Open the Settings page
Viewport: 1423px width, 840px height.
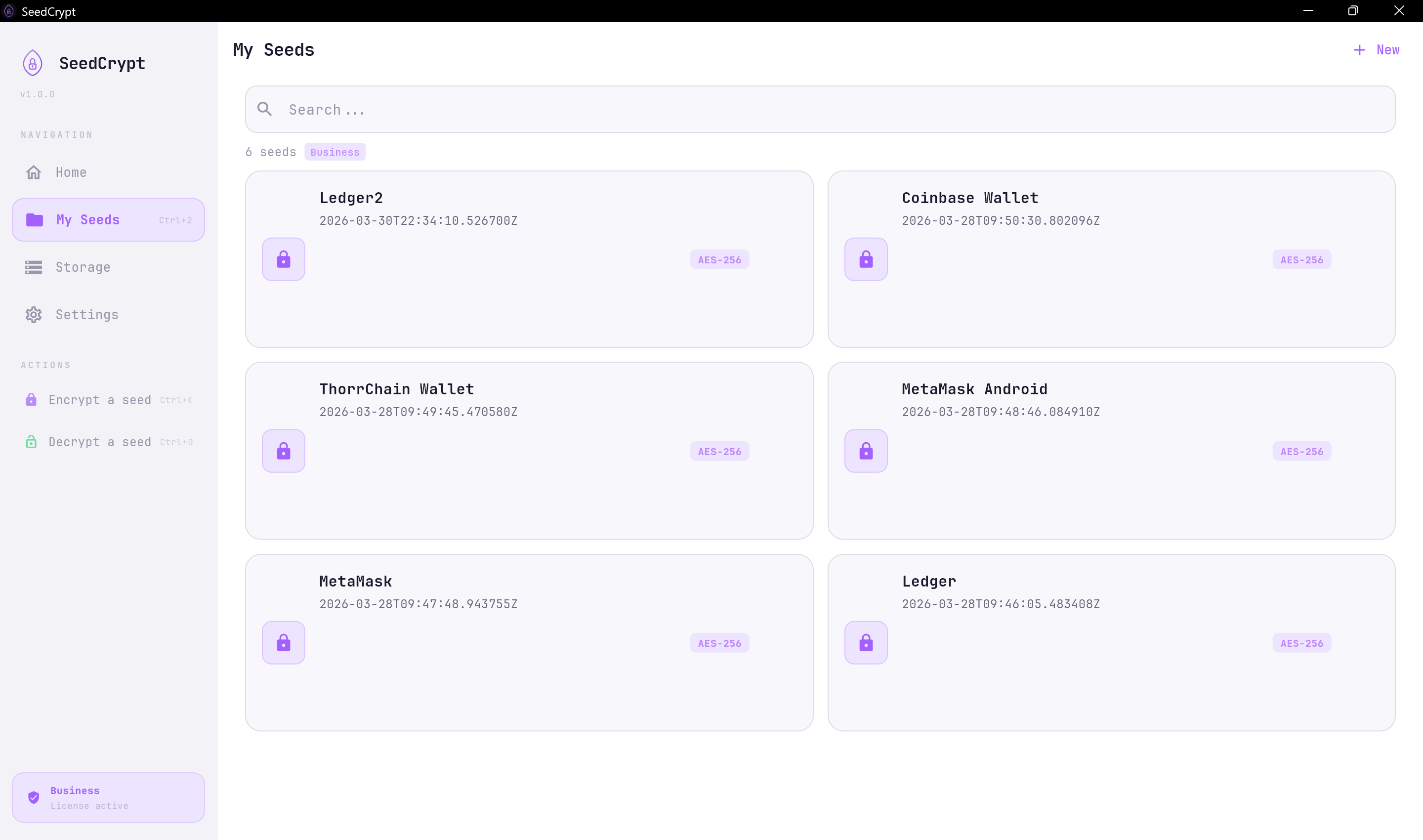pos(86,315)
